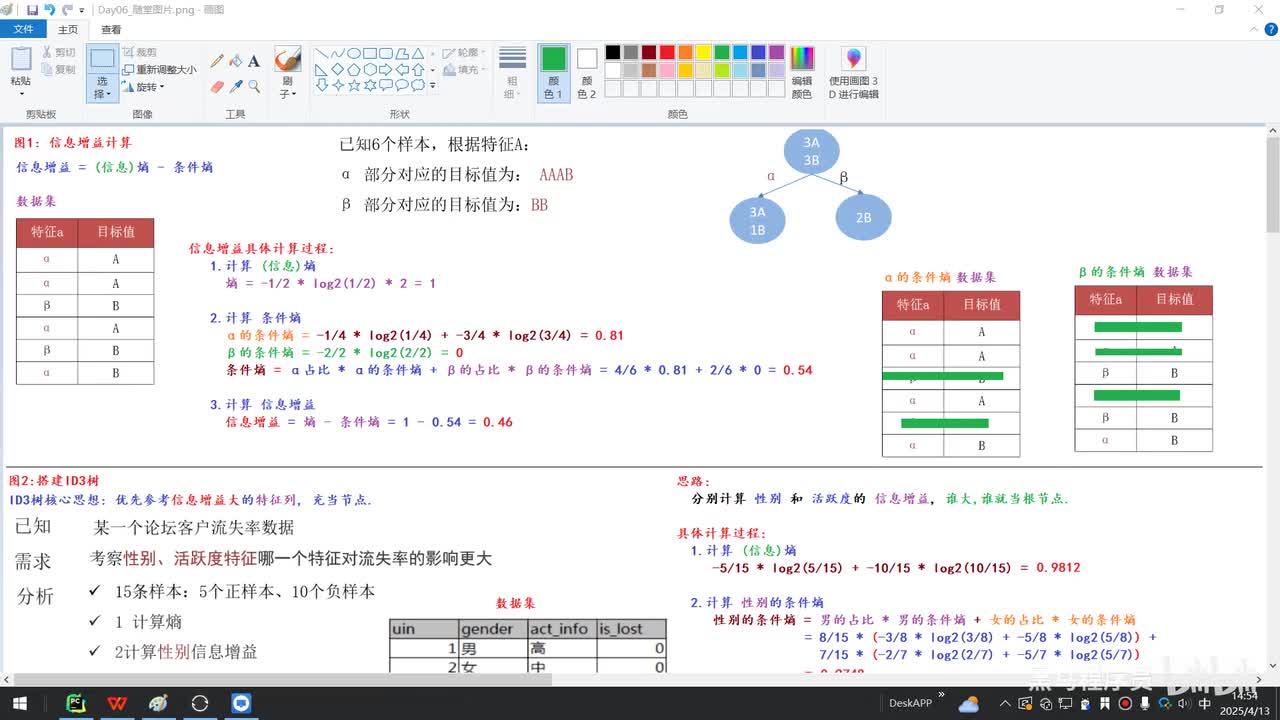
Task: Click the Paint icon in taskbar
Action: (x=158, y=703)
